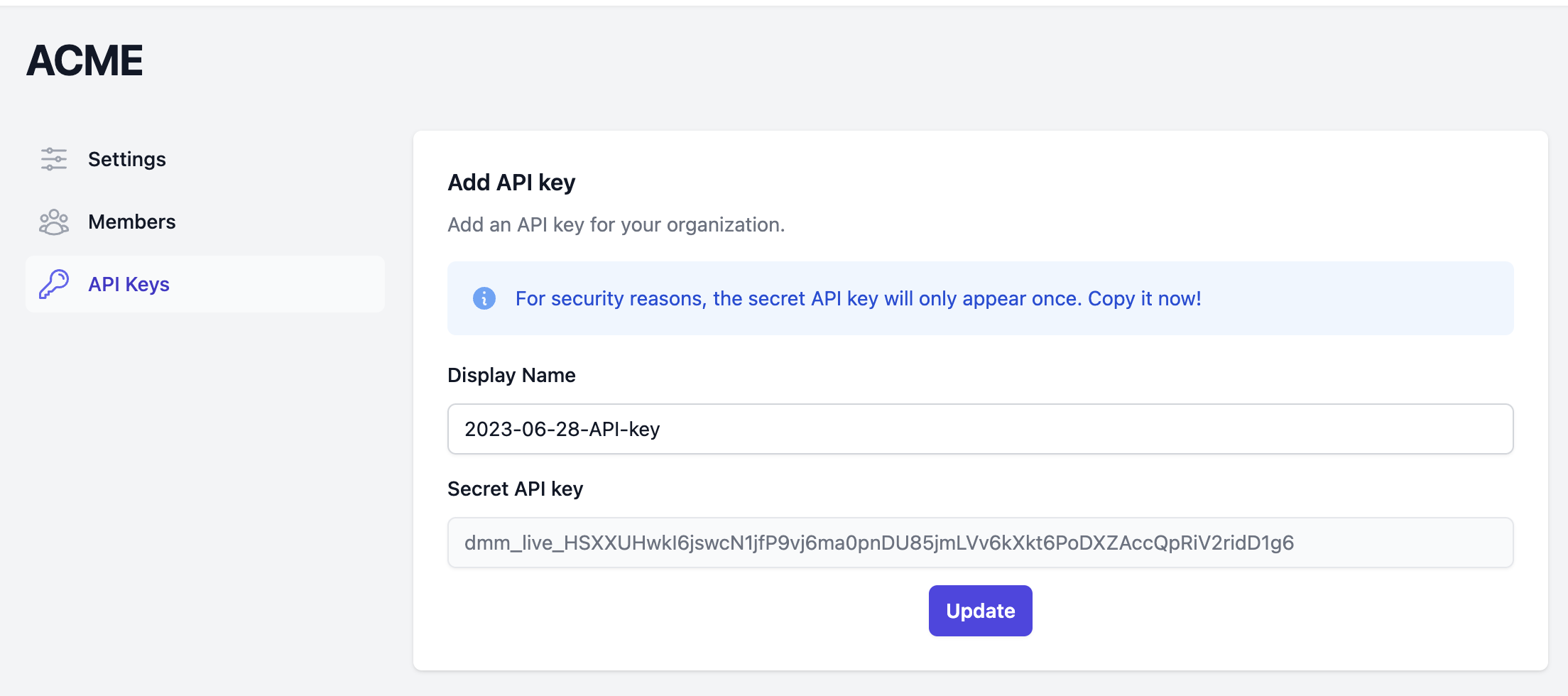The width and height of the screenshot is (1568, 696).
Task: Click the highlighted API Keys row background
Action: [x=284, y=284]
